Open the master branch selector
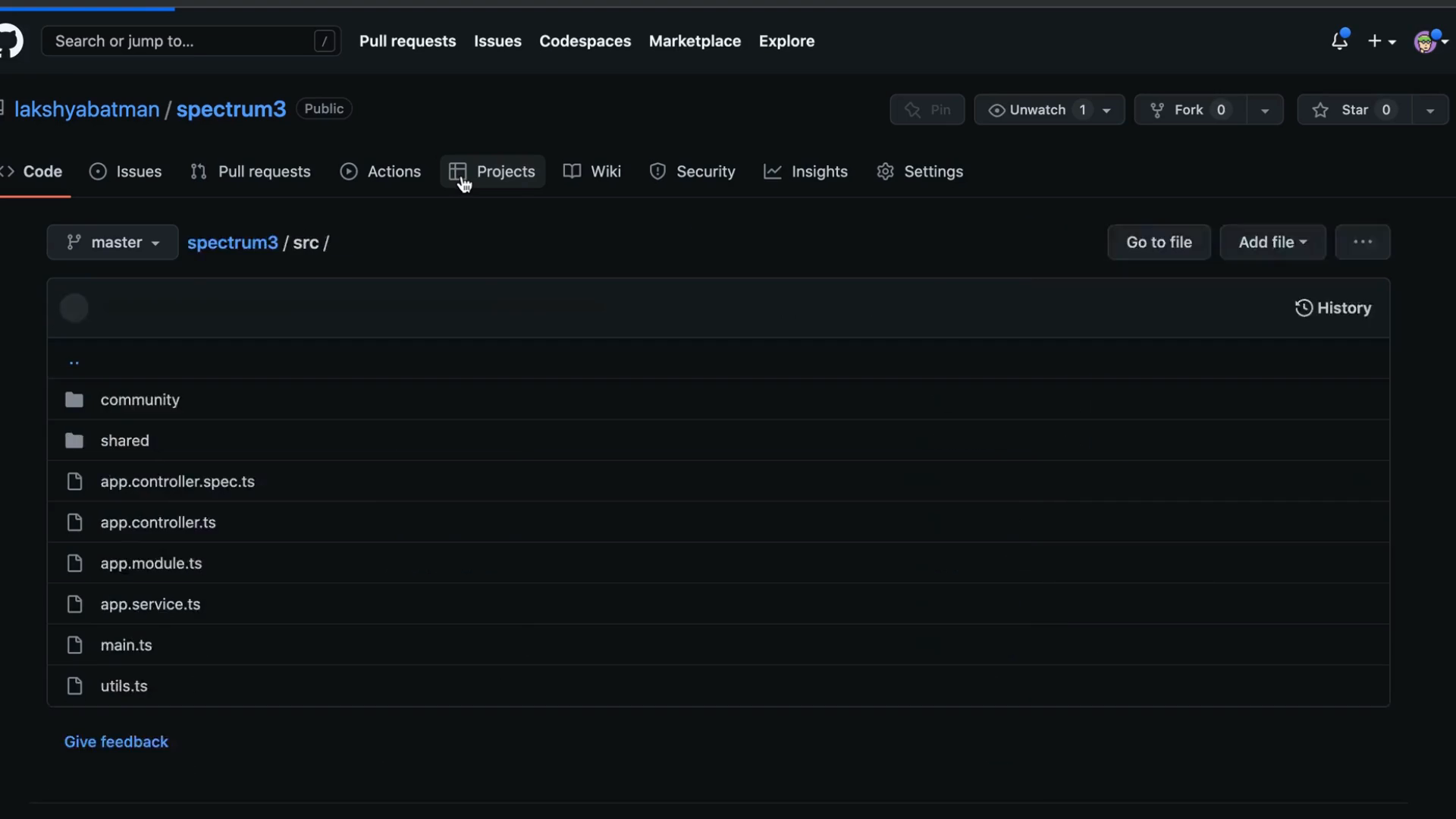The image size is (1456, 819). click(x=112, y=243)
